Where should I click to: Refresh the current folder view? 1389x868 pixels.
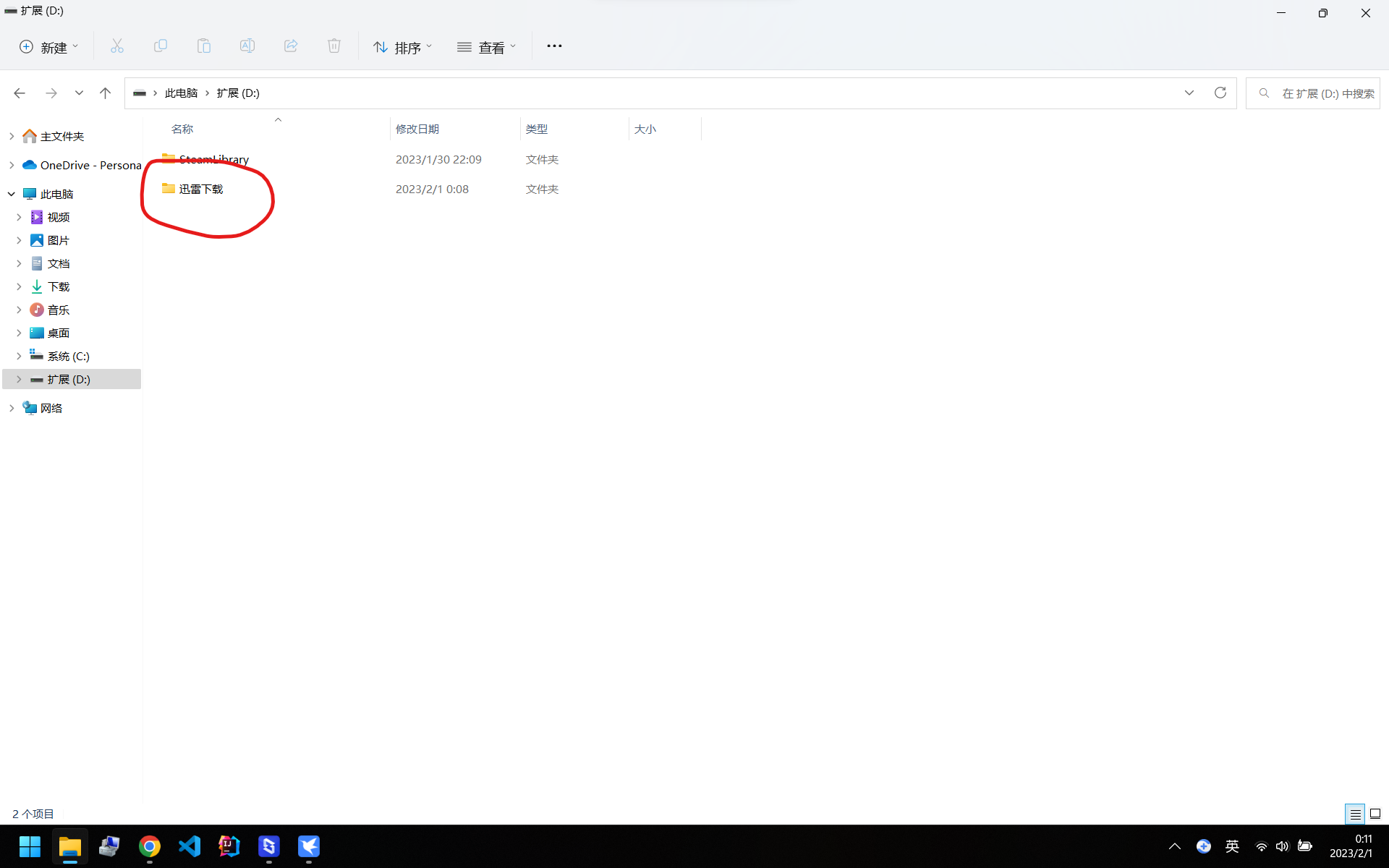pos(1220,93)
